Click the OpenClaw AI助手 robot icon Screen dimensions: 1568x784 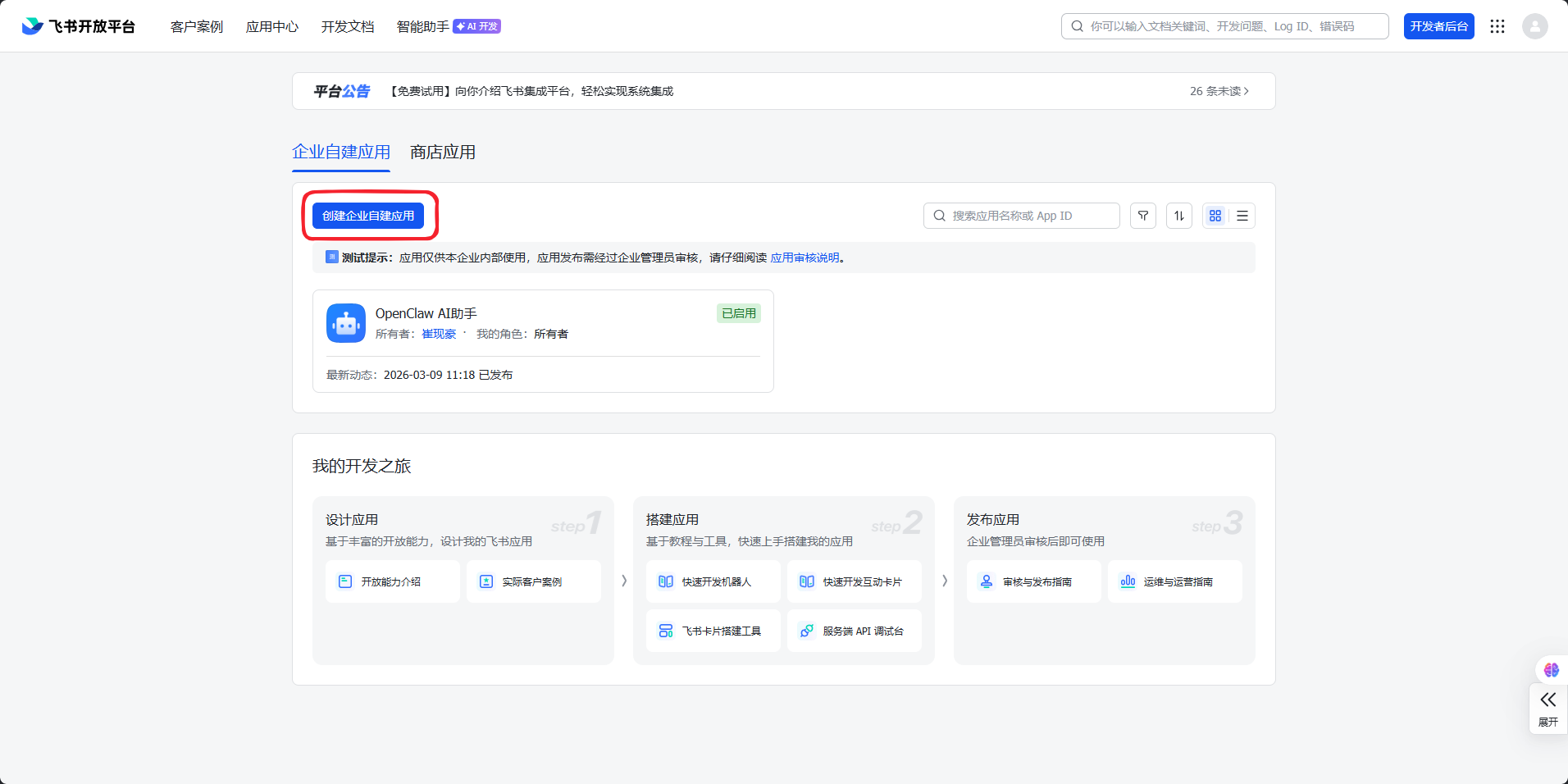tap(346, 323)
